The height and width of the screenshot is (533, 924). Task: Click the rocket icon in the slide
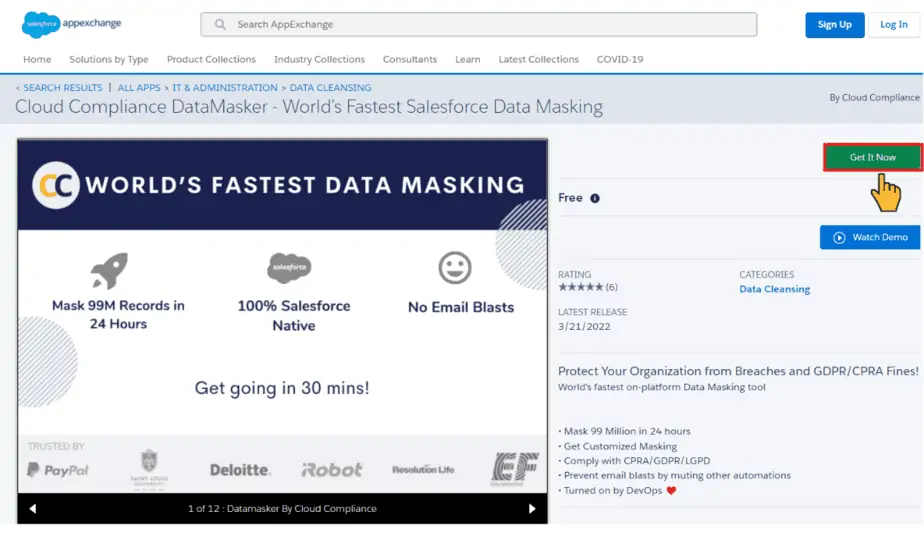(x=108, y=270)
